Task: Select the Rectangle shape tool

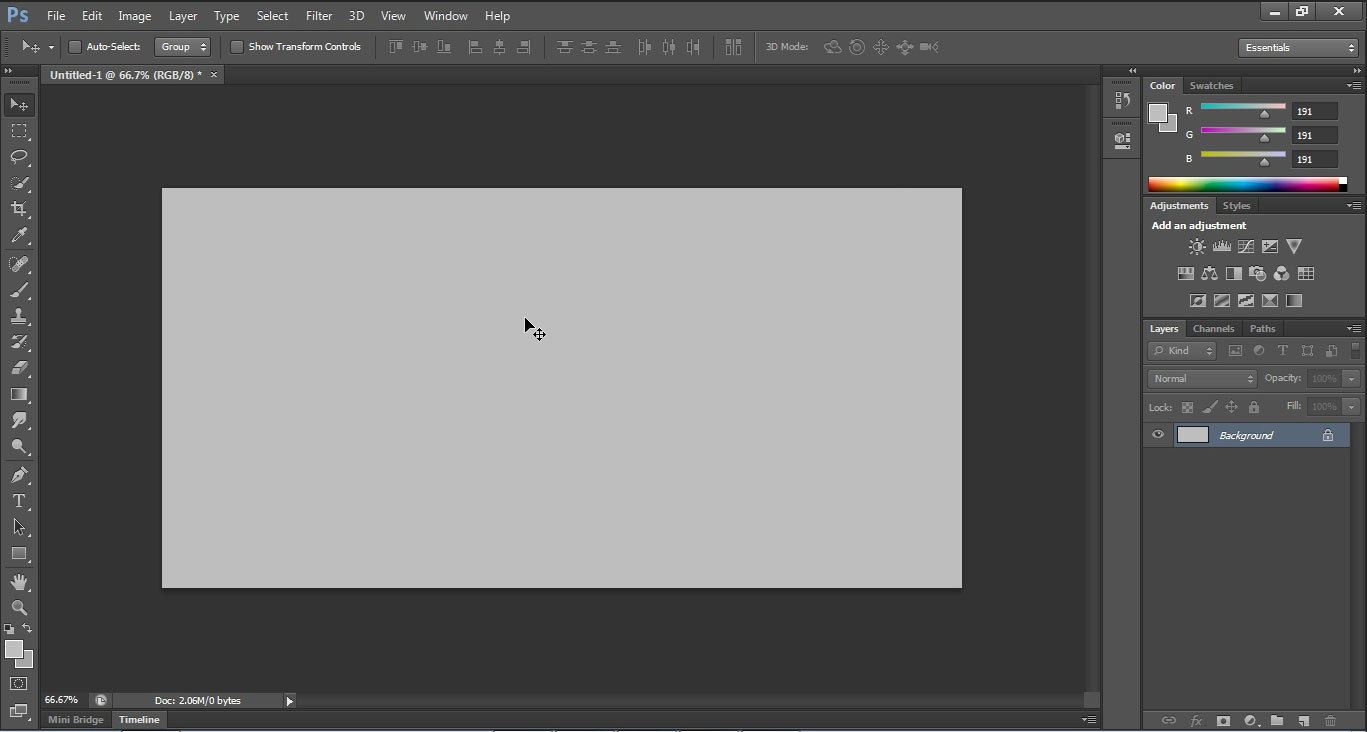Action: (x=19, y=553)
